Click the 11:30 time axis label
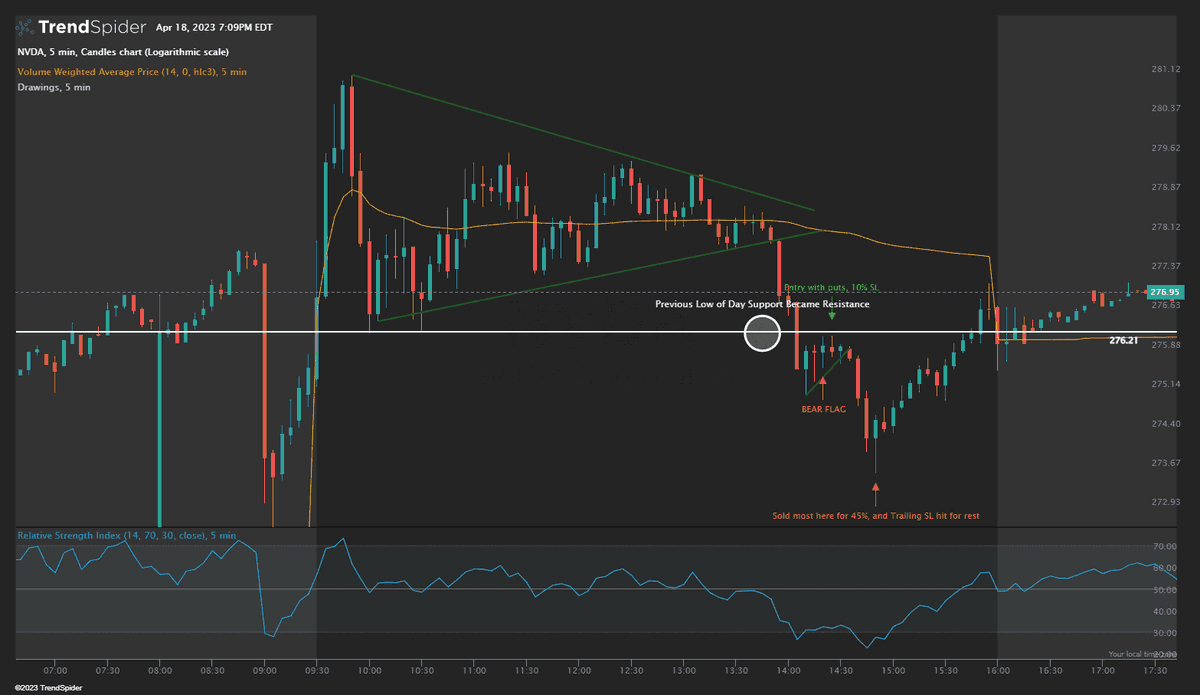This screenshot has width=1200, height=695. pyautogui.click(x=527, y=670)
